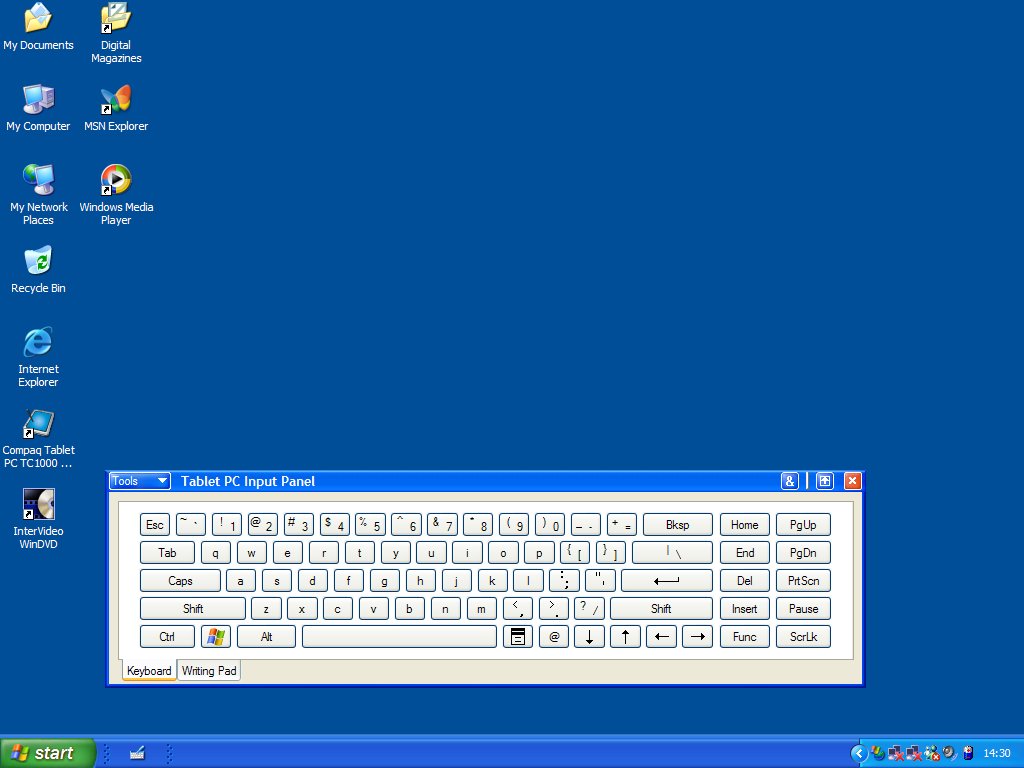This screenshot has width=1024, height=768.
Task: Open the My Documents desktop icon
Action: pyautogui.click(x=38, y=27)
